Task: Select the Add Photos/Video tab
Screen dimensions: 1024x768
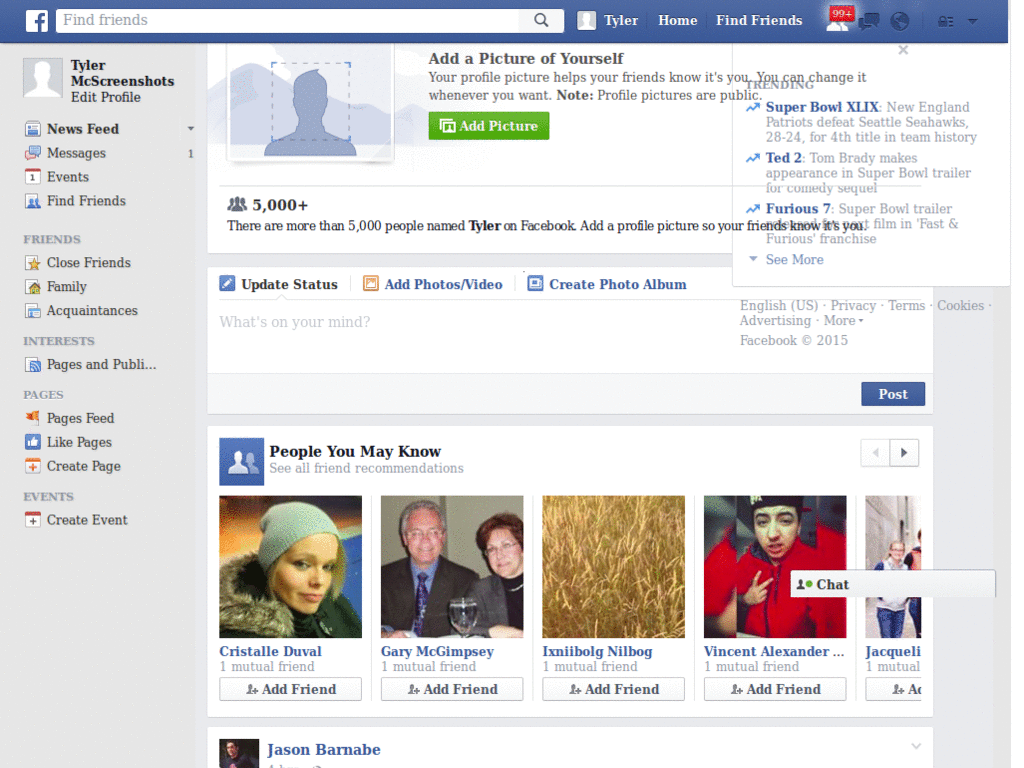Action: coord(443,285)
